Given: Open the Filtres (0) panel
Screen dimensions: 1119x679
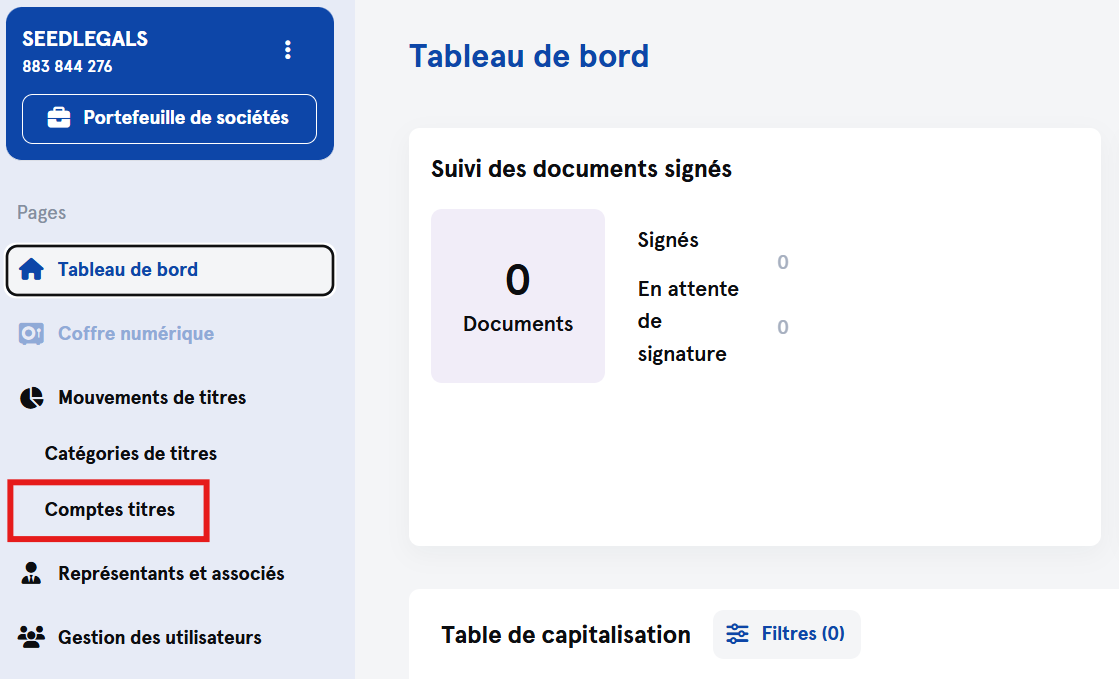Looking at the screenshot, I should click(x=787, y=634).
